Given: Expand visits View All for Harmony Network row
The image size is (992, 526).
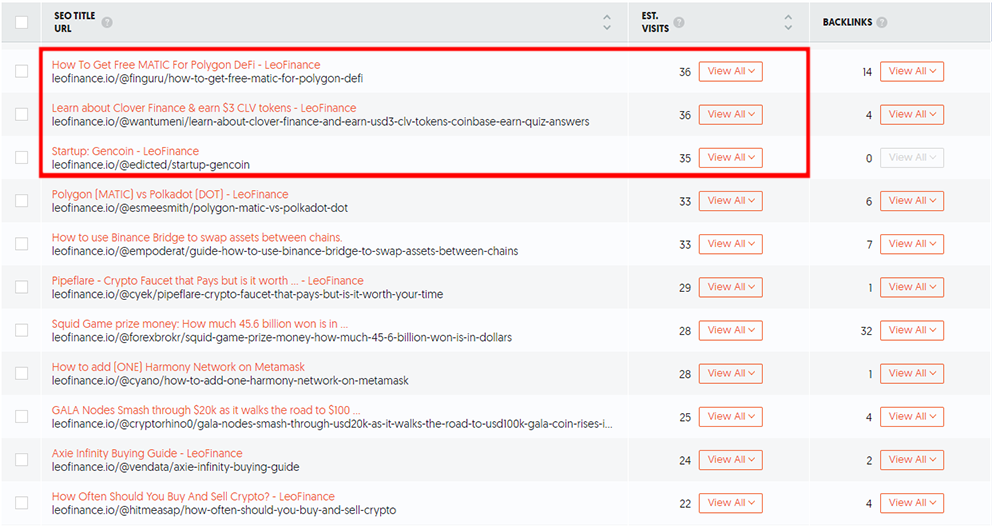Looking at the screenshot, I should click(730, 373).
